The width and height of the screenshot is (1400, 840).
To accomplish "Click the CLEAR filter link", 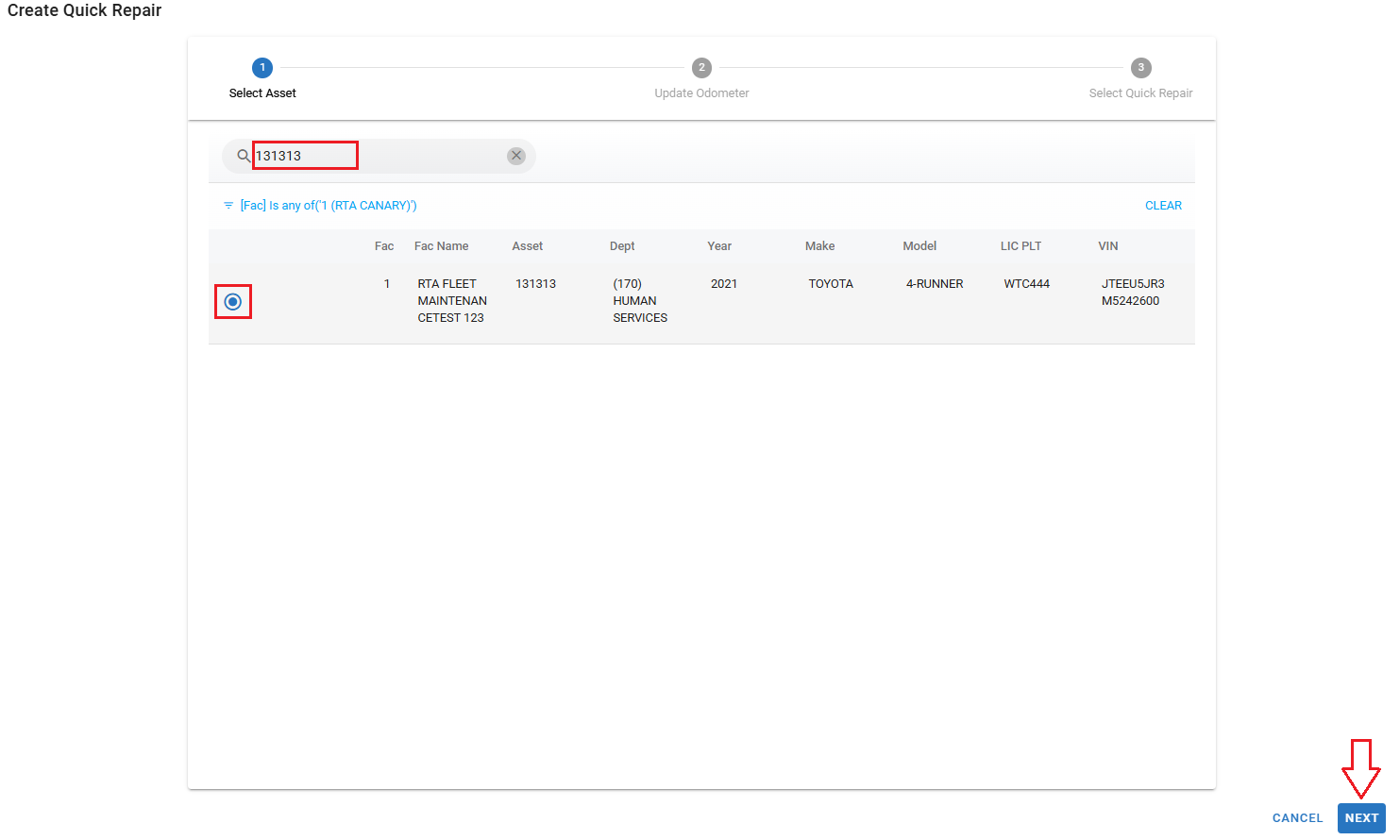I will coord(1163,206).
